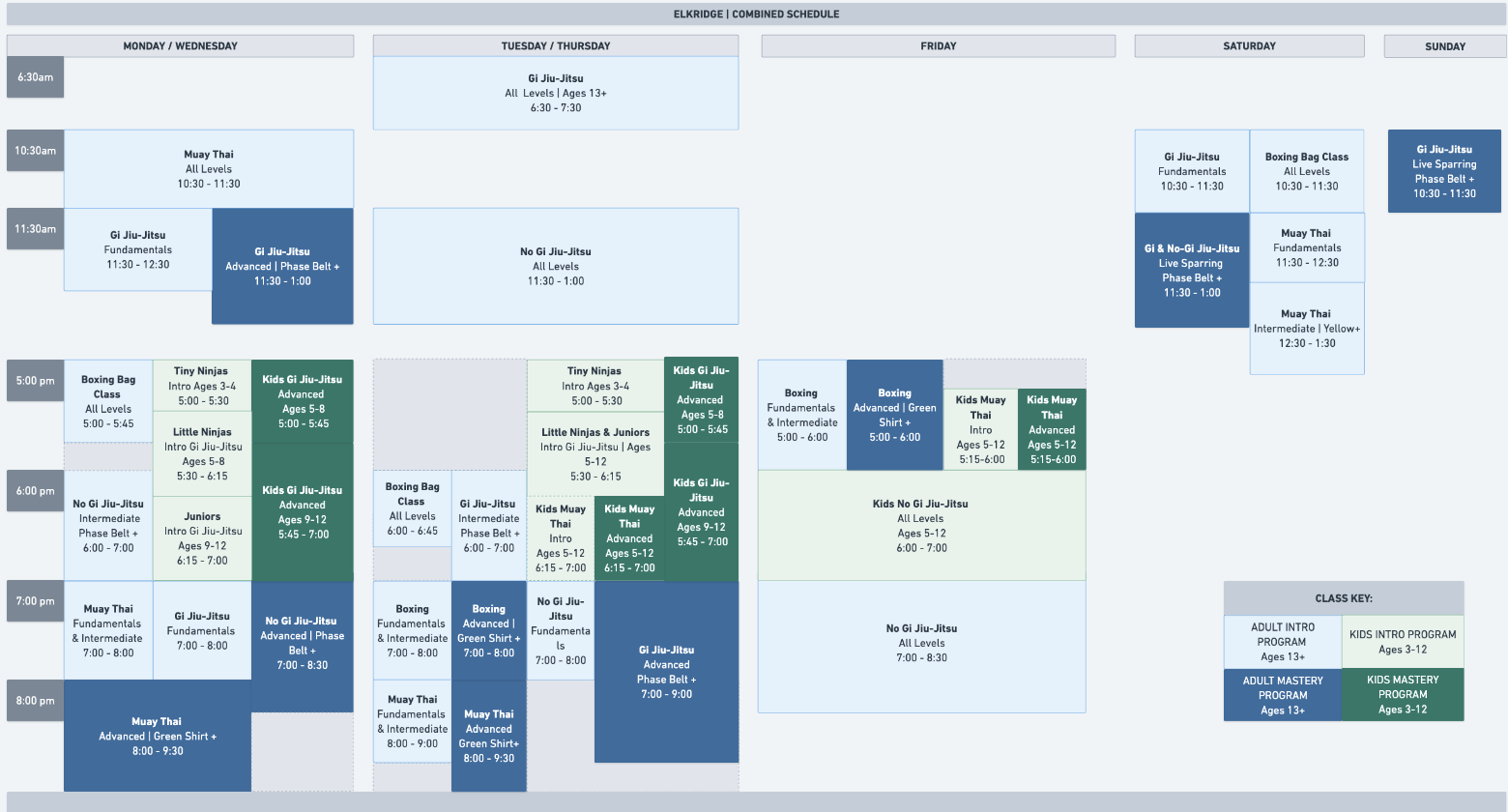This screenshot has width=1508, height=812.
Task: Select the Tuesday / Thursday column header
Action: pos(555,46)
